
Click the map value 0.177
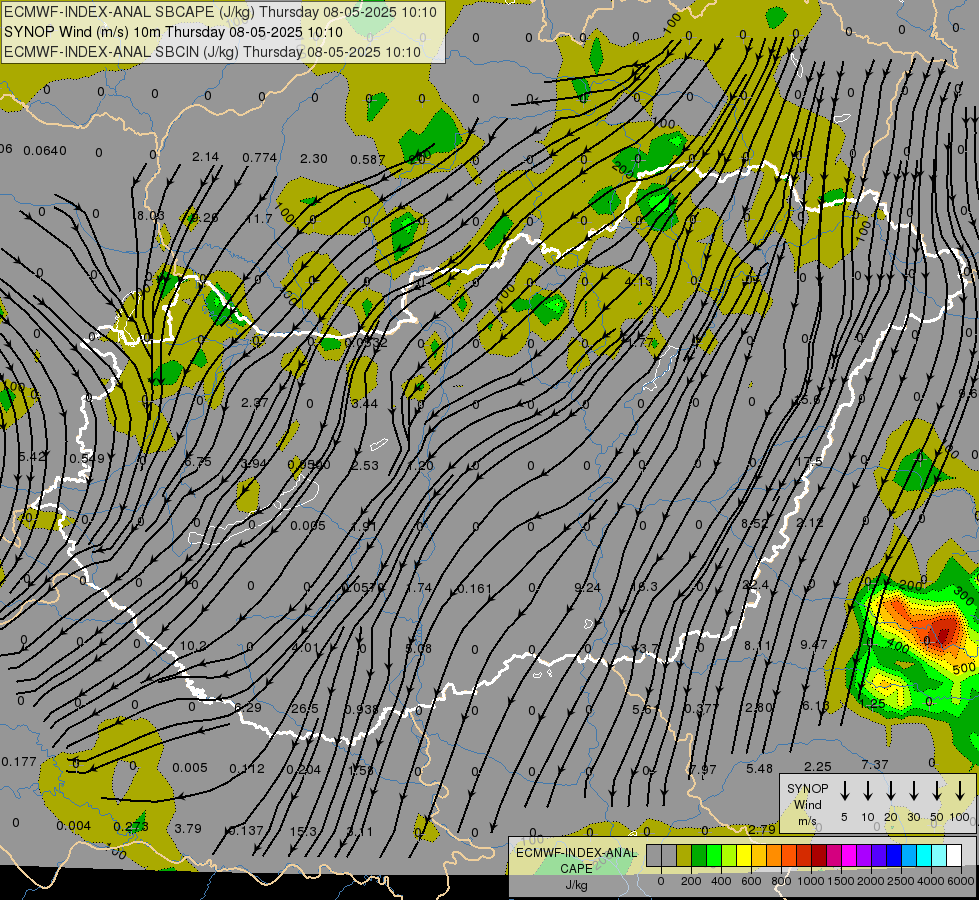(x=19, y=761)
